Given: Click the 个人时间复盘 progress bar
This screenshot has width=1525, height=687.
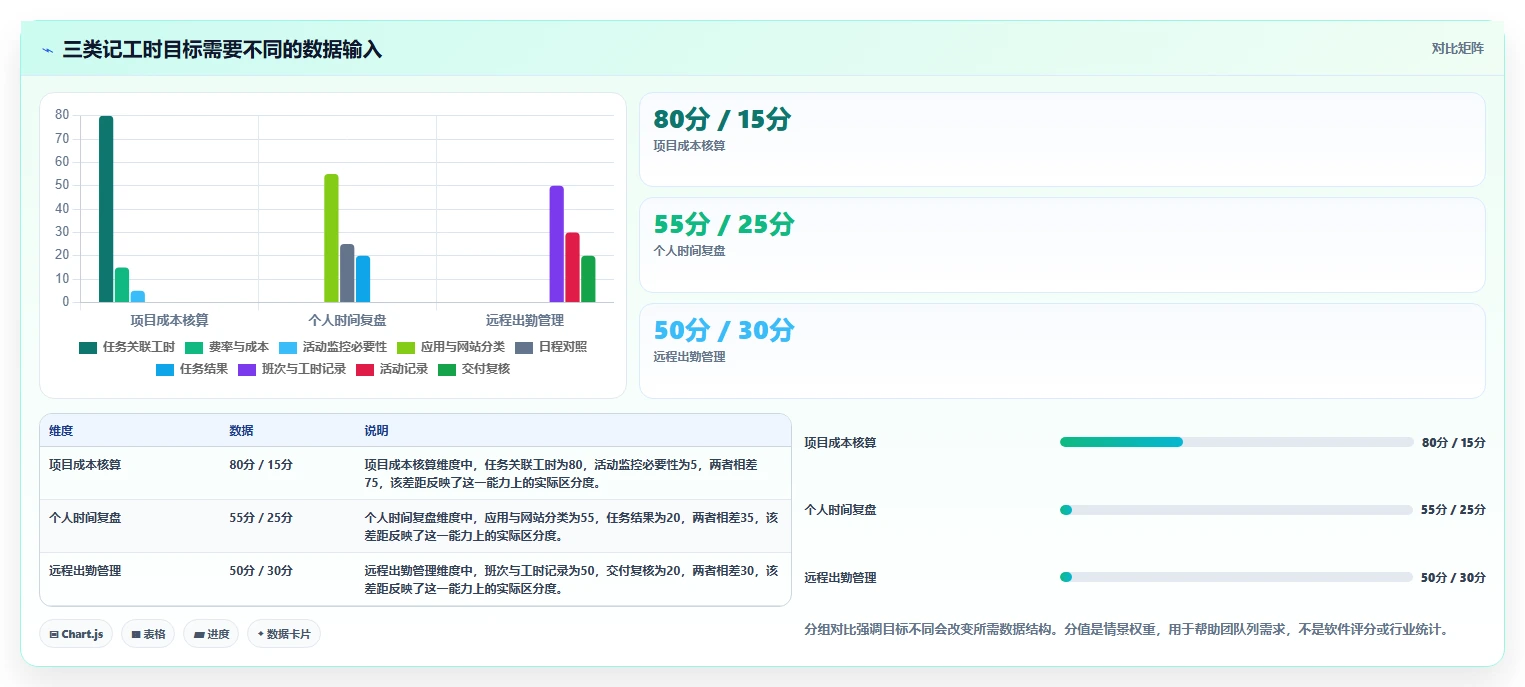Looking at the screenshot, I should tap(1236, 510).
